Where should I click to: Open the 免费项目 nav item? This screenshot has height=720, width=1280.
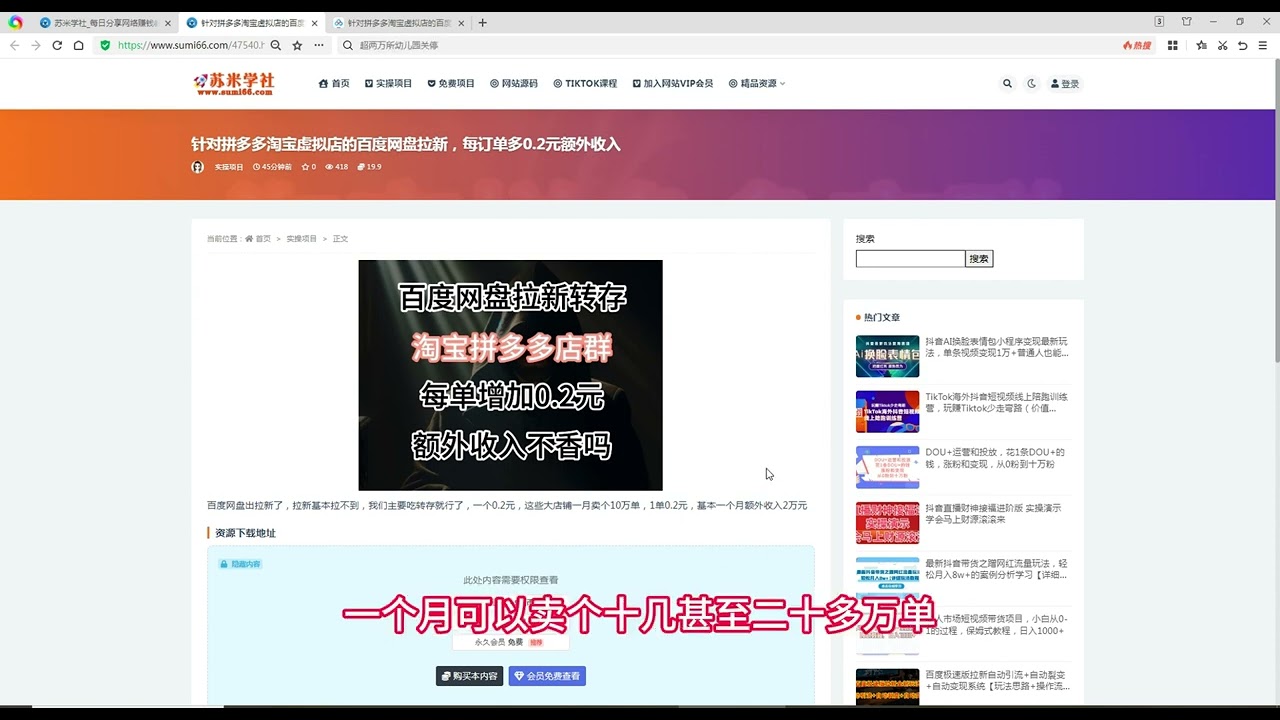coord(451,84)
